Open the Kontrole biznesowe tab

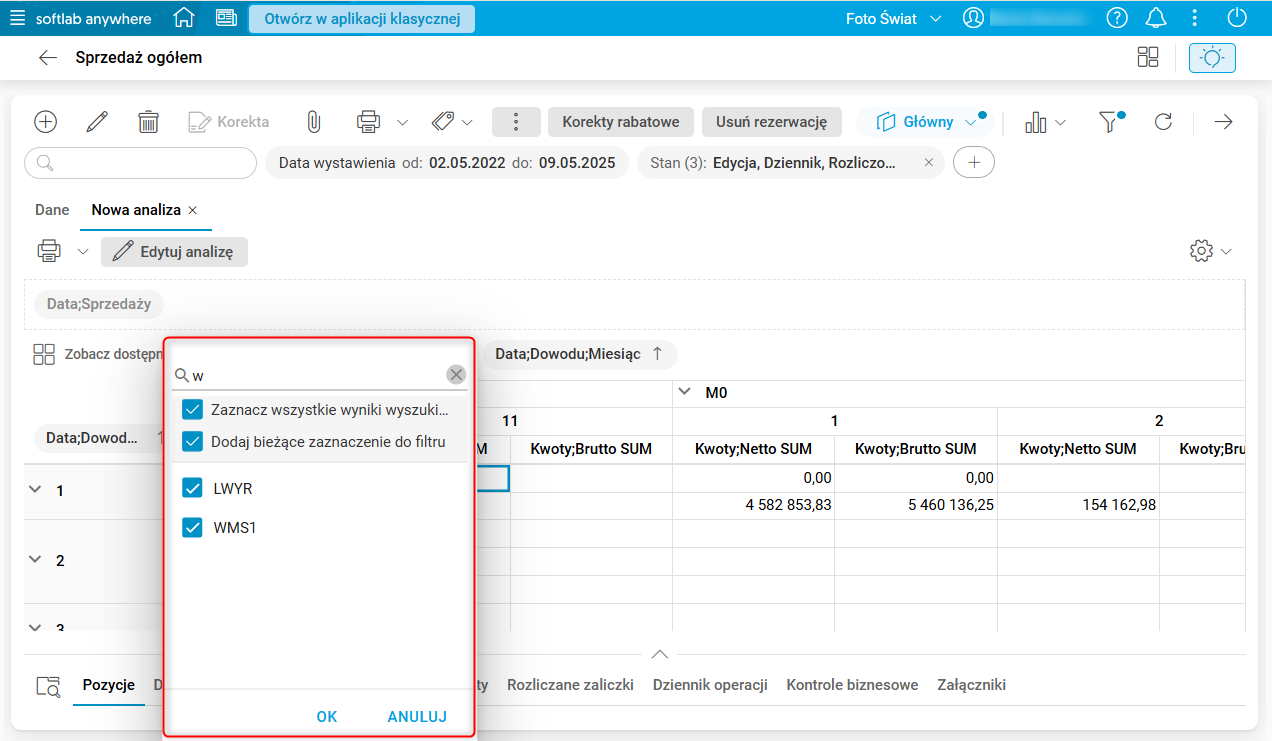tap(852, 685)
